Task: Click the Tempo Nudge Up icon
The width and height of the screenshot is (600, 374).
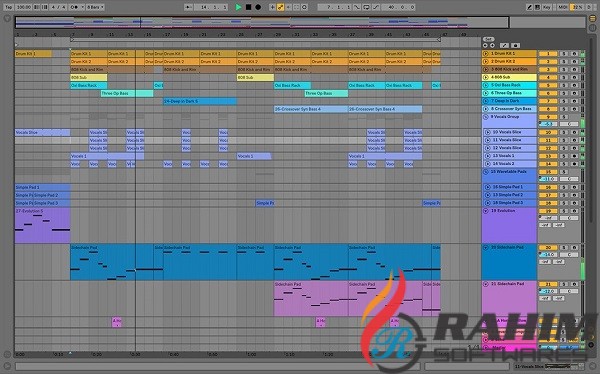Action: pyautogui.click(x=44, y=7)
